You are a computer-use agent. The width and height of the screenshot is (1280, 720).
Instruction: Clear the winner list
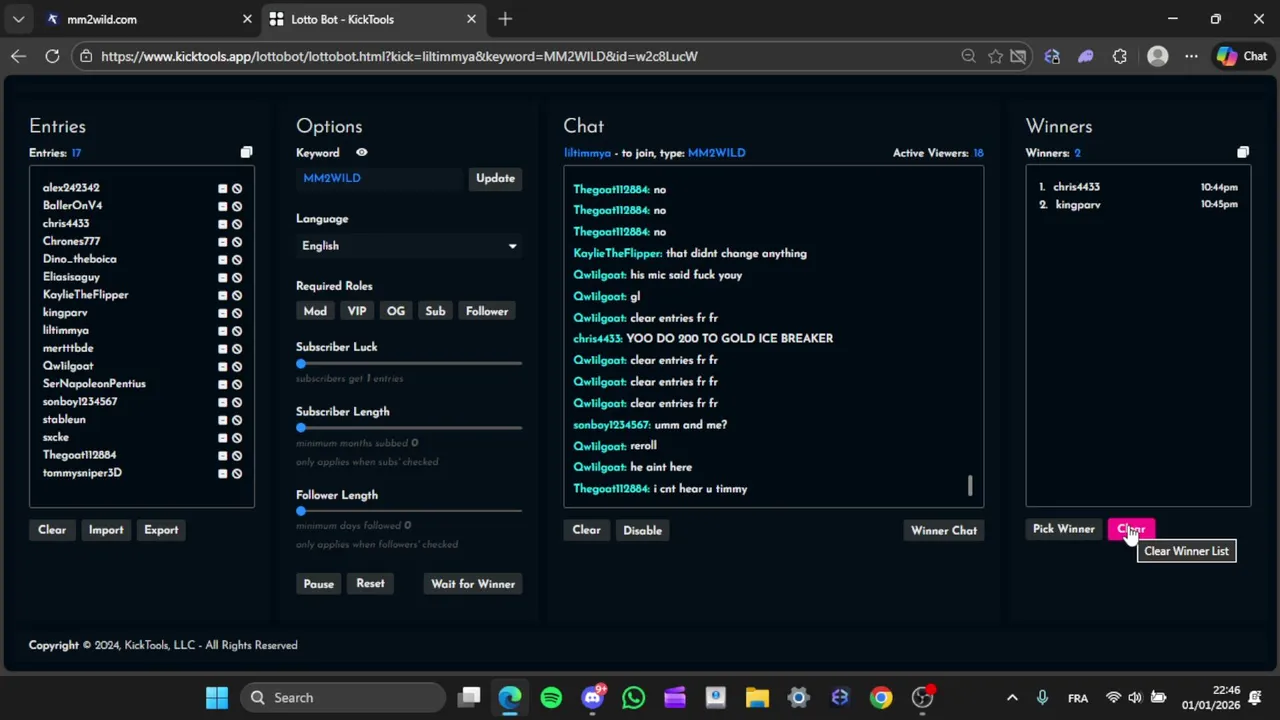tap(1131, 529)
